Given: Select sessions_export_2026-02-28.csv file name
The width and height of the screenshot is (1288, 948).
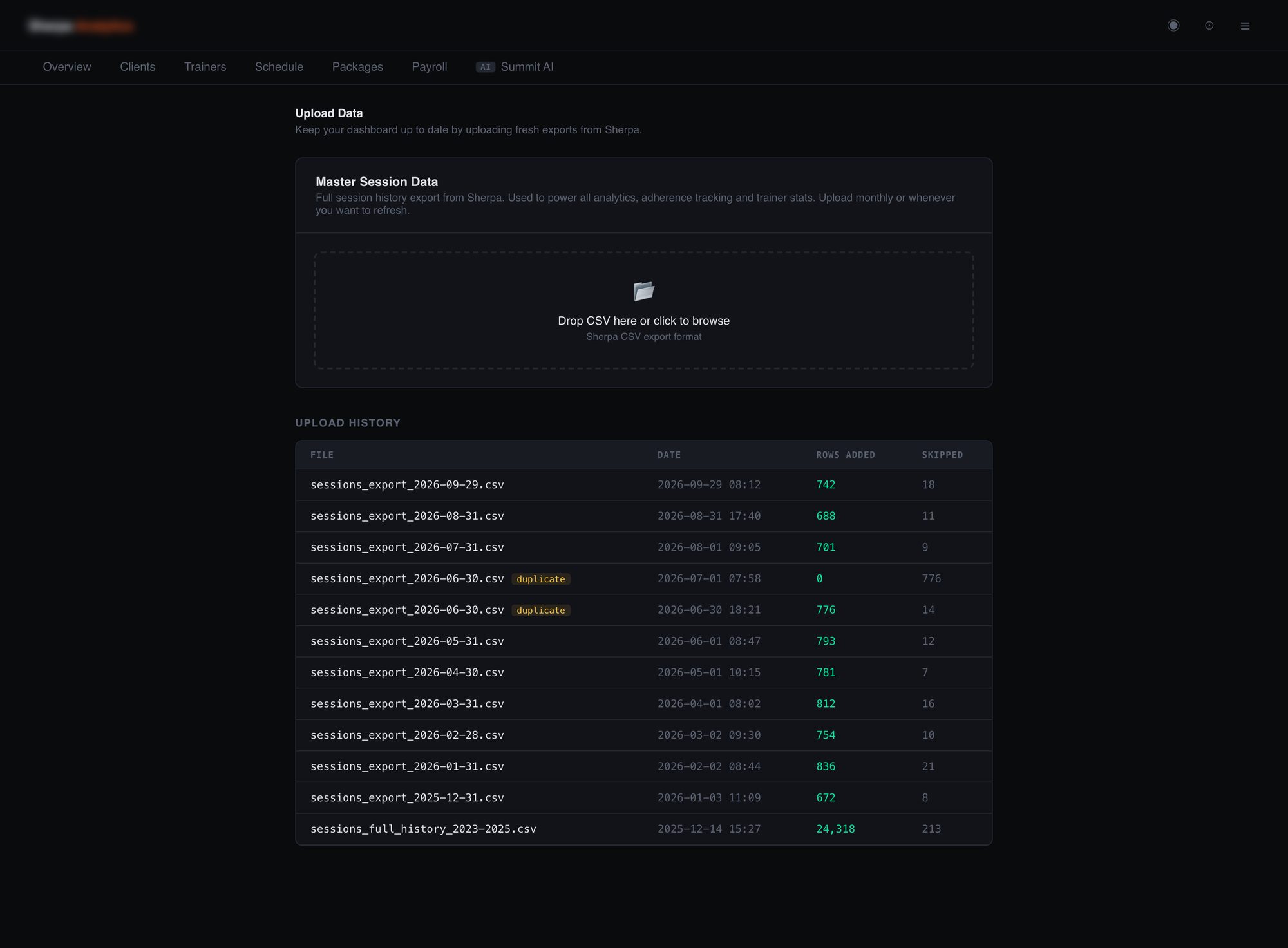Looking at the screenshot, I should click(x=407, y=735).
